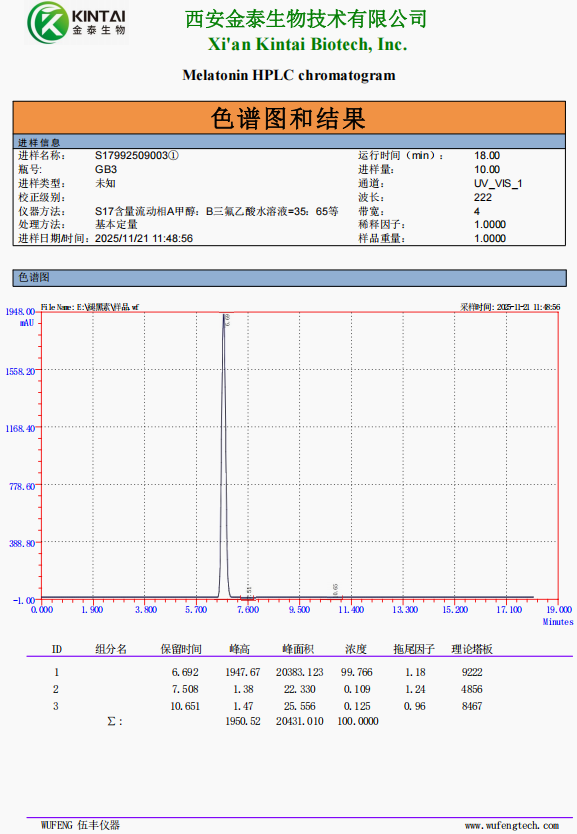This screenshot has height=834, width=577.
Task: Click the x-axis label '17.100'
Action: [509, 610]
